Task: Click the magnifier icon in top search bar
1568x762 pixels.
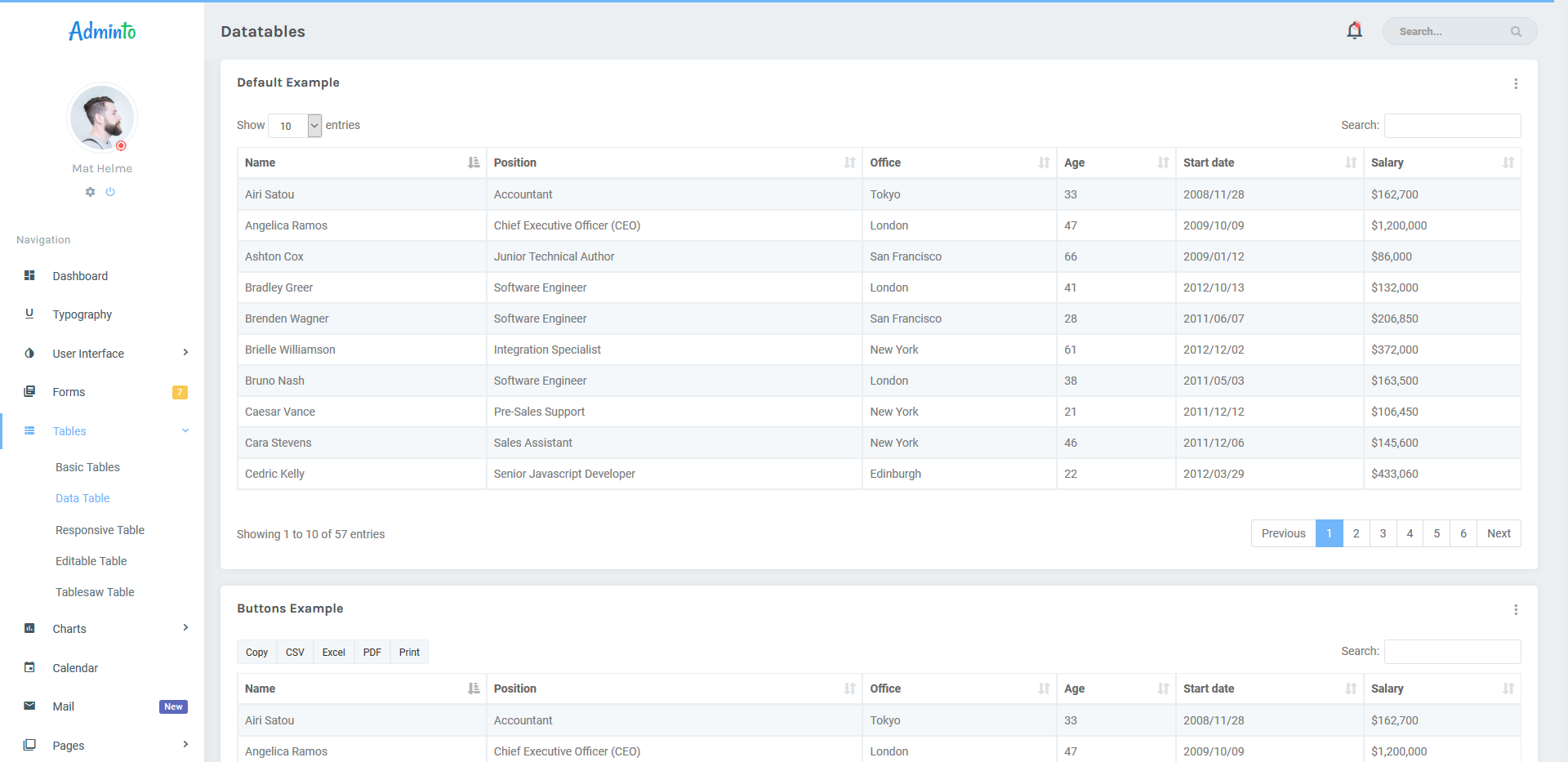Action: point(1517,31)
